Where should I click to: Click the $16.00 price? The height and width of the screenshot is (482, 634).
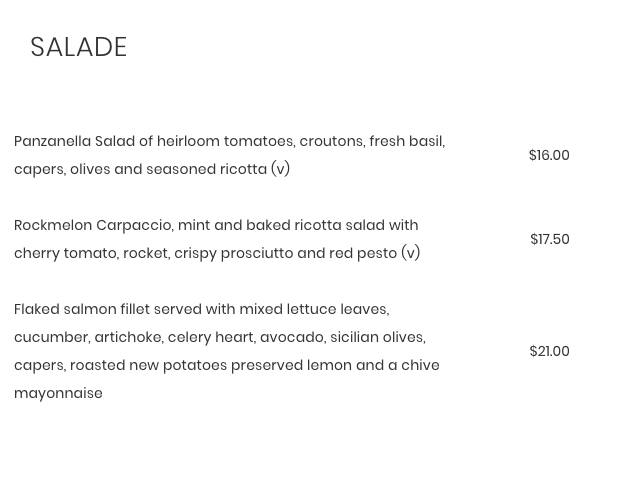(549, 155)
